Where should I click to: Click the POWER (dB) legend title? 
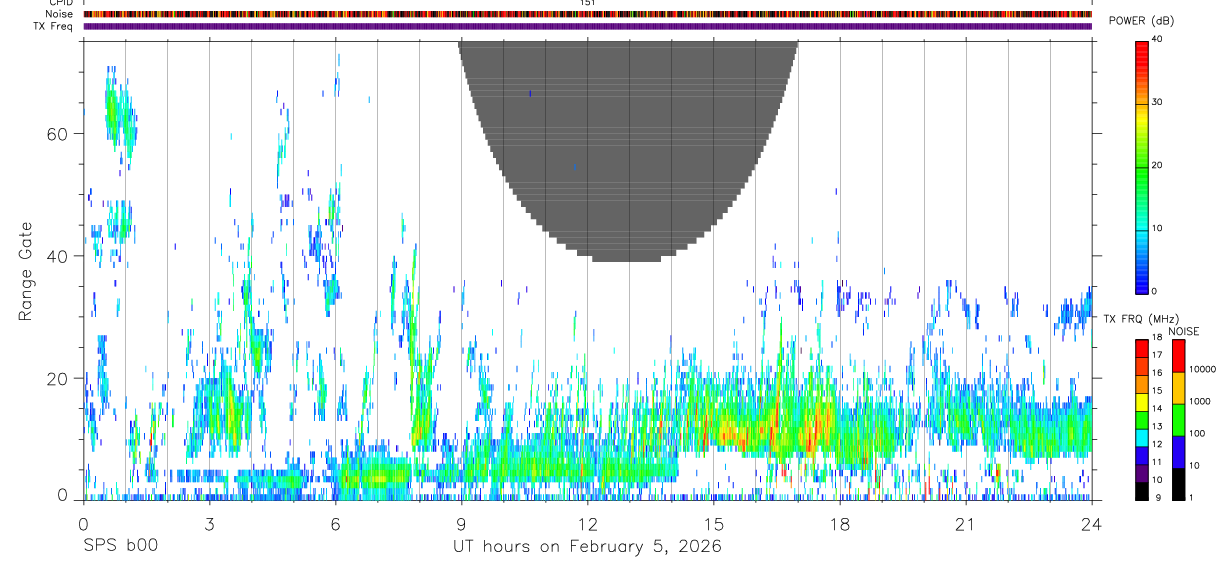point(1142,21)
